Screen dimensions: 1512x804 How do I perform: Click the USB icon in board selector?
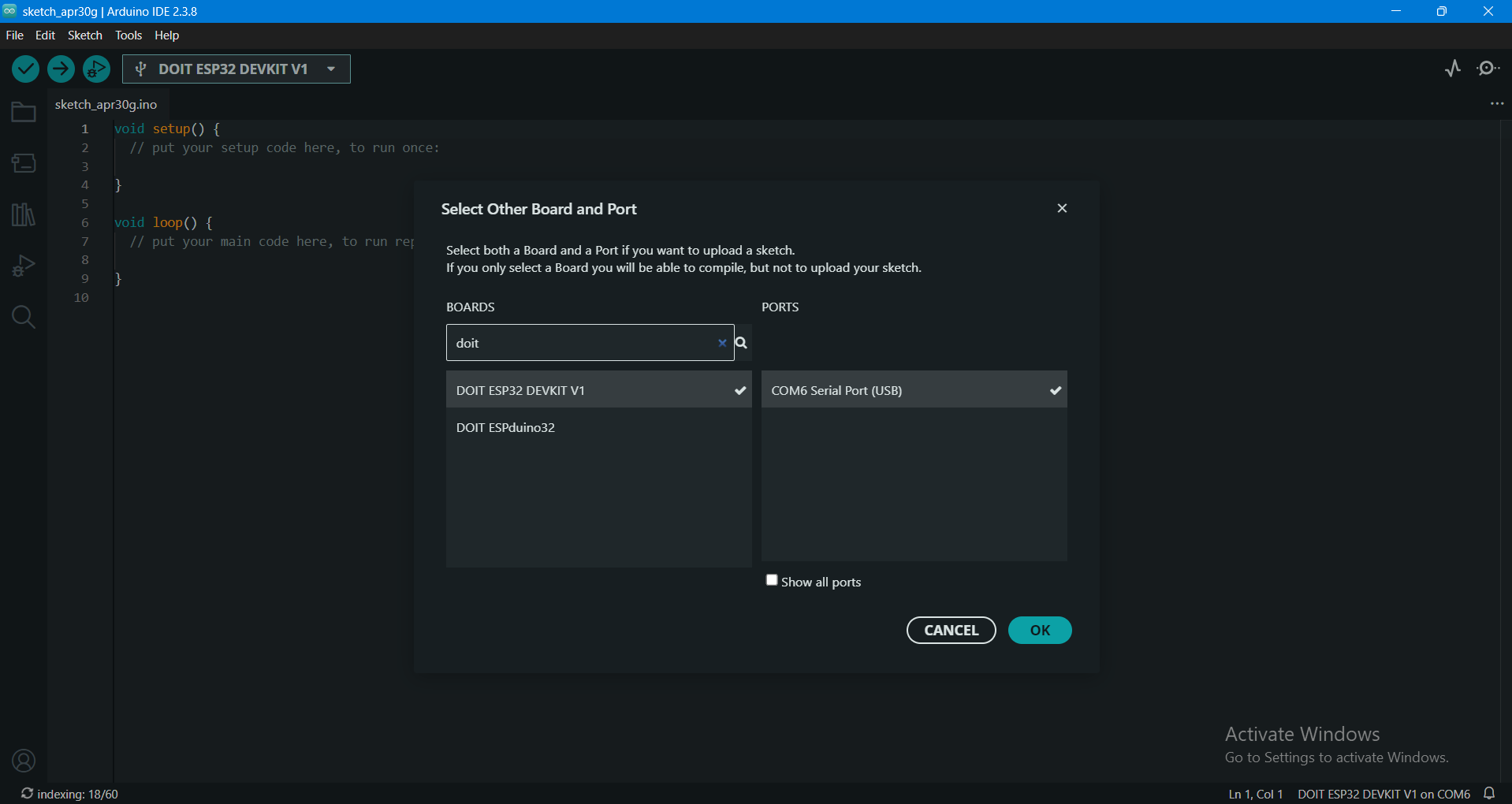[x=140, y=69]
